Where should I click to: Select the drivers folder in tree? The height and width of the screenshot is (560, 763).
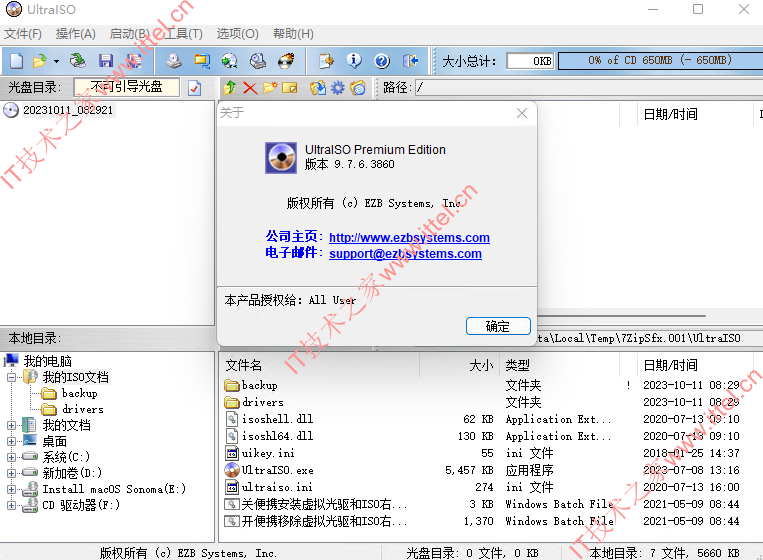pos(83,409)
